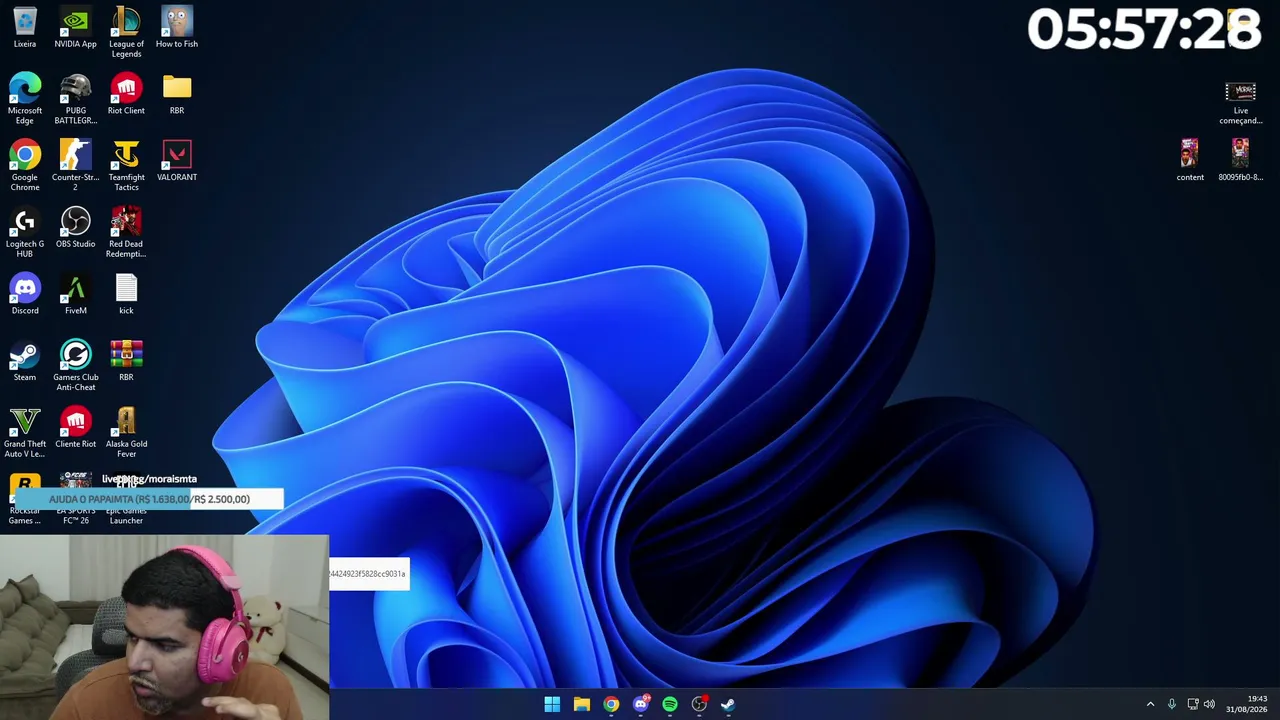The width and height of the screenshot is (1280, 720).
Task: Select the OBS Studio desktop shortcut
Action: pyautogui.click(x=76, y=227)
